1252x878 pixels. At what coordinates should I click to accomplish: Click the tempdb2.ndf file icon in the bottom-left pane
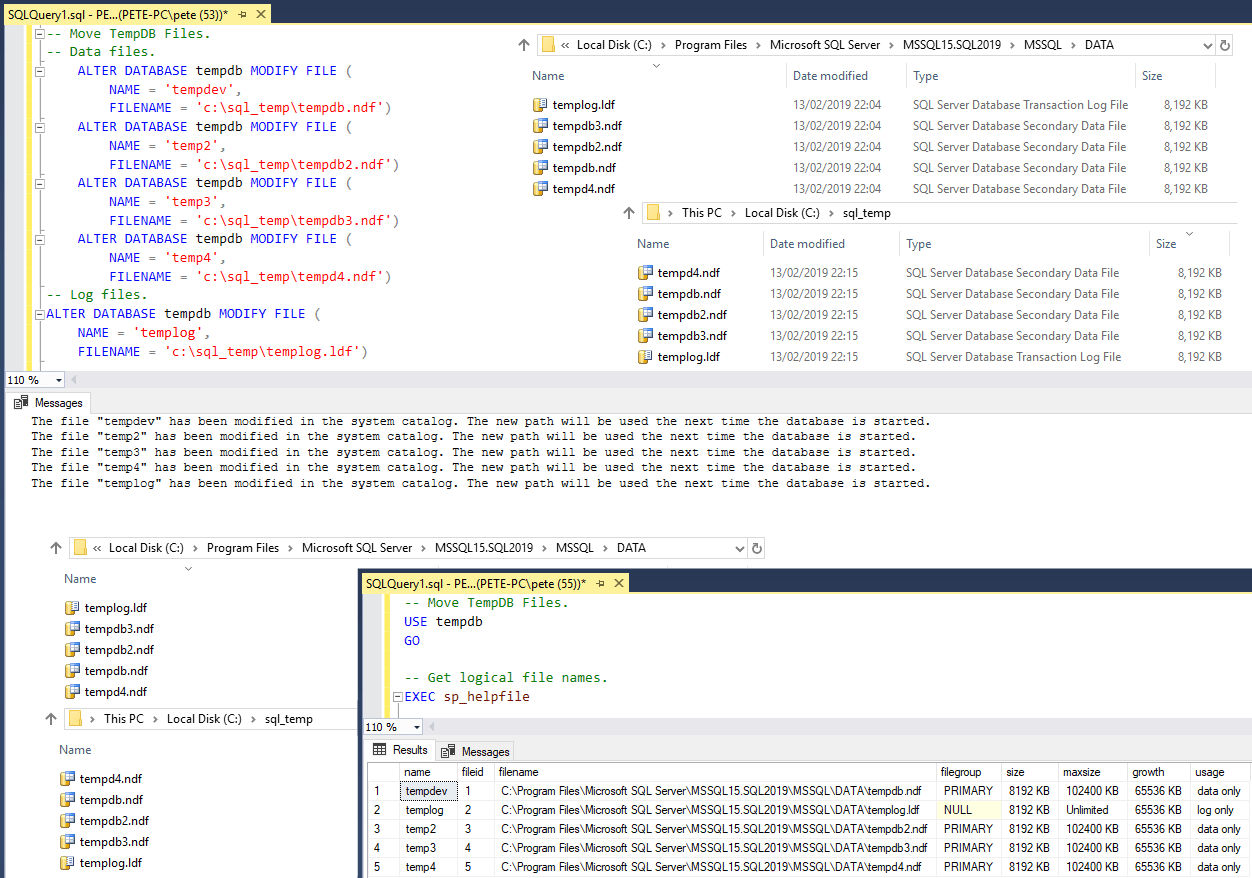73,649
